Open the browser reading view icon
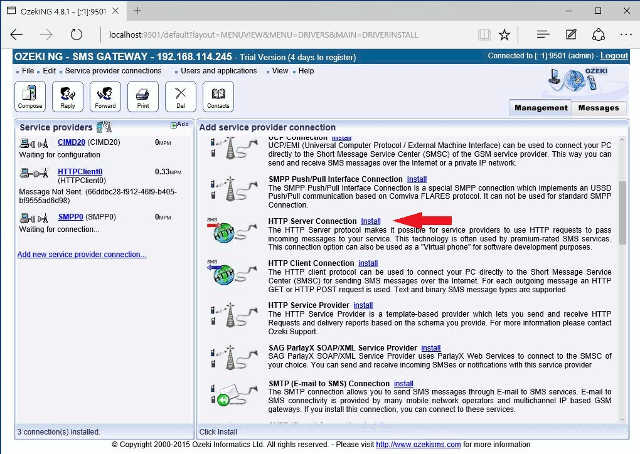 point(484,35)
